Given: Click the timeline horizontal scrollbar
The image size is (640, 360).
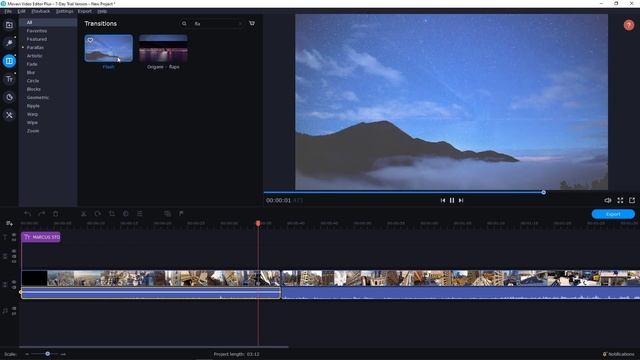Looking at the screenshot, I should point(155,347).
